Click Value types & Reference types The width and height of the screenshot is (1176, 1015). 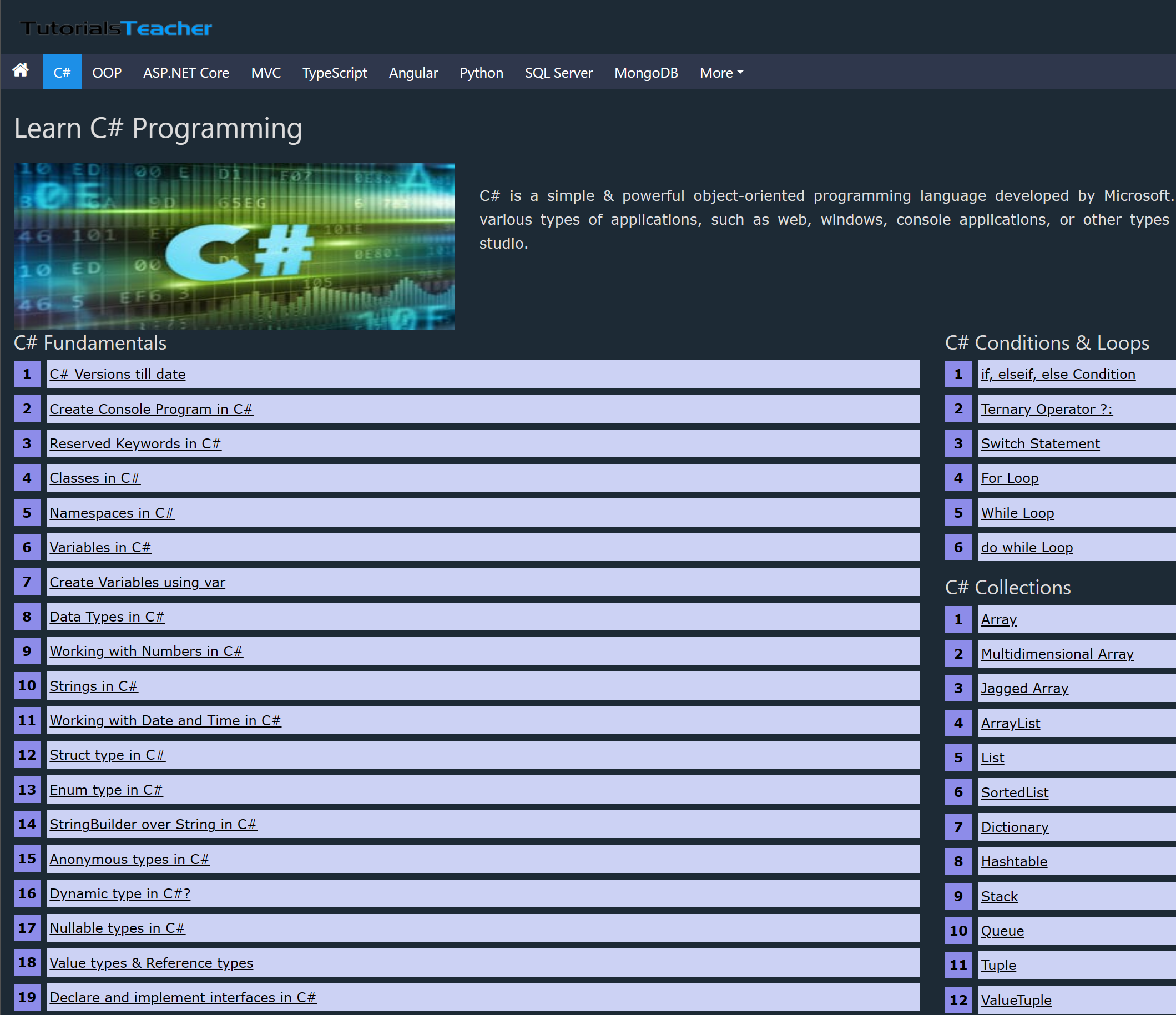click(151, 963)
